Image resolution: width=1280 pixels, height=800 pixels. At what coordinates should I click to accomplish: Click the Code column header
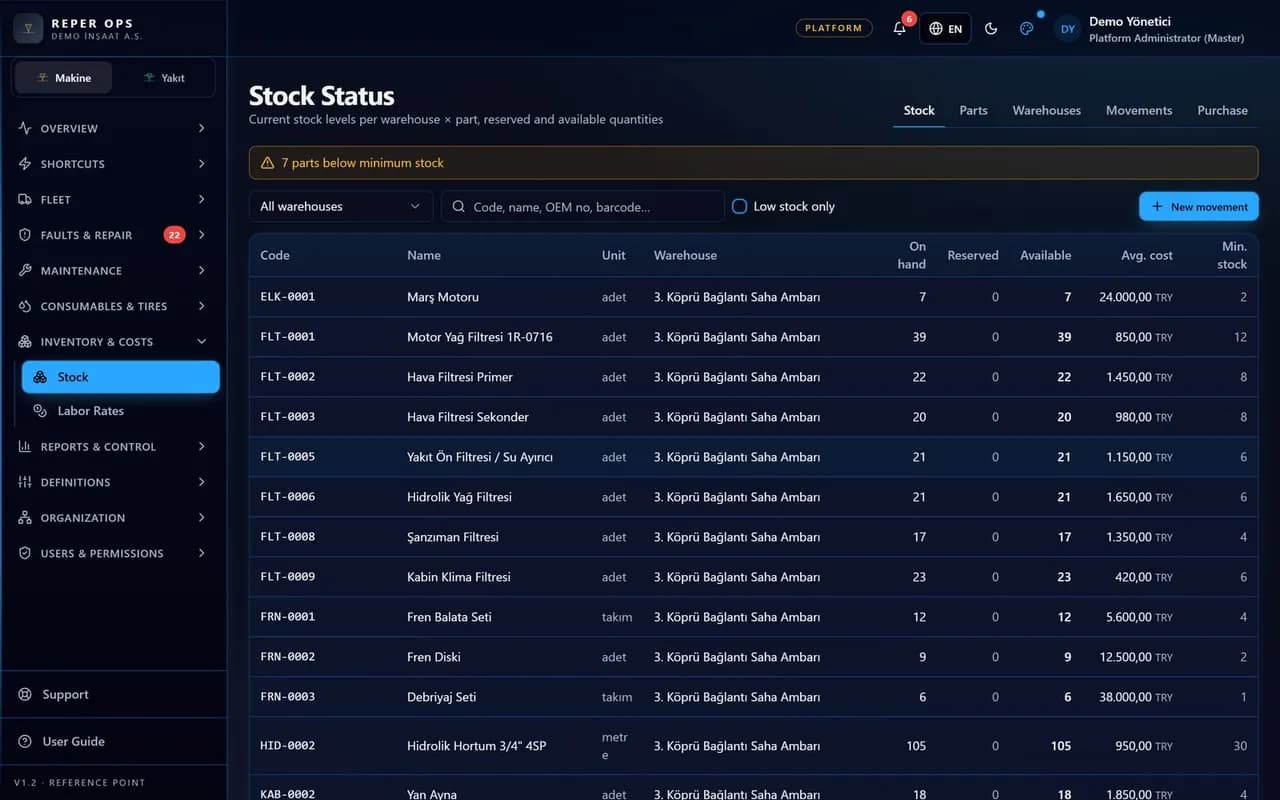tap(275, 255)
